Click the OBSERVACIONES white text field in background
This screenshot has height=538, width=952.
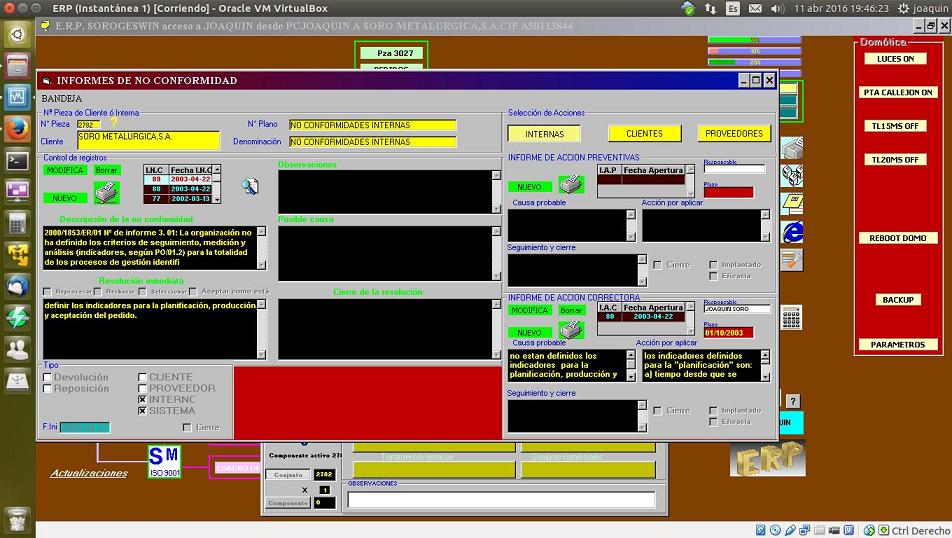[x=502, y=500]
